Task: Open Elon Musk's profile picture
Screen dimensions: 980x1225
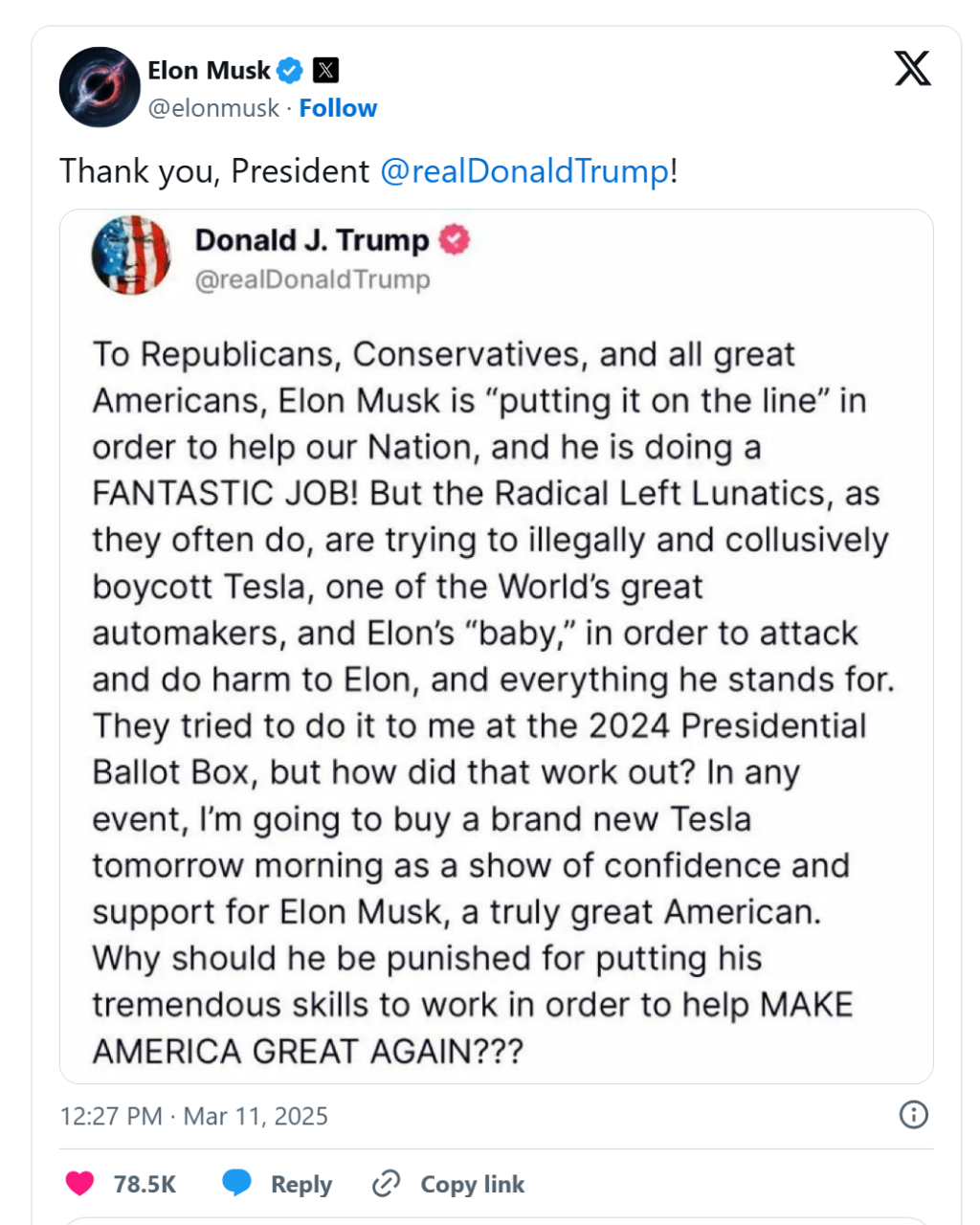Action: tap(100, 87)
